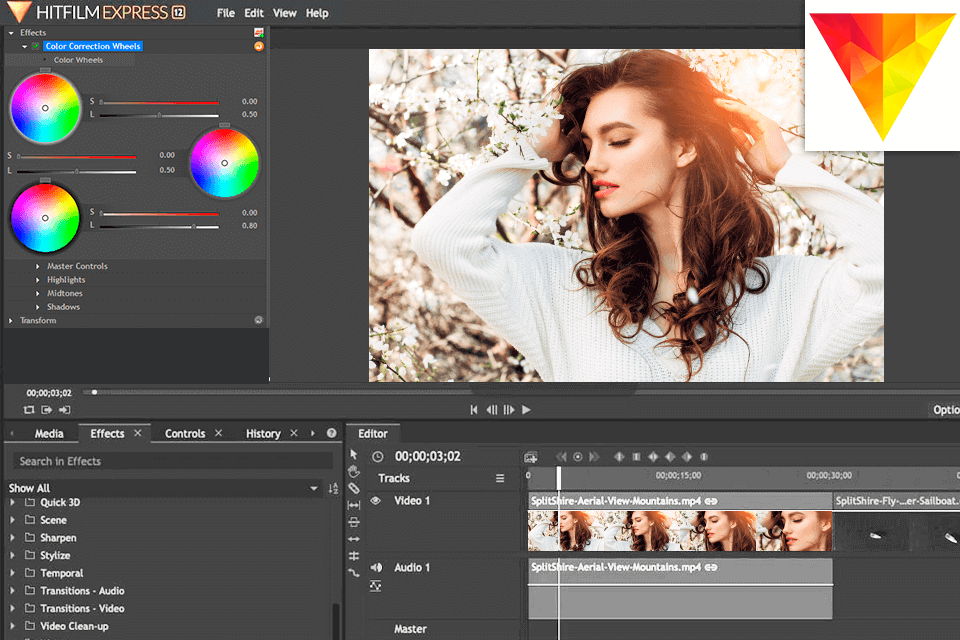Open the Help menu
Image resolution: width=960 pixels, height=640 pixels.
pyautogui.click(x=317, y=13)
